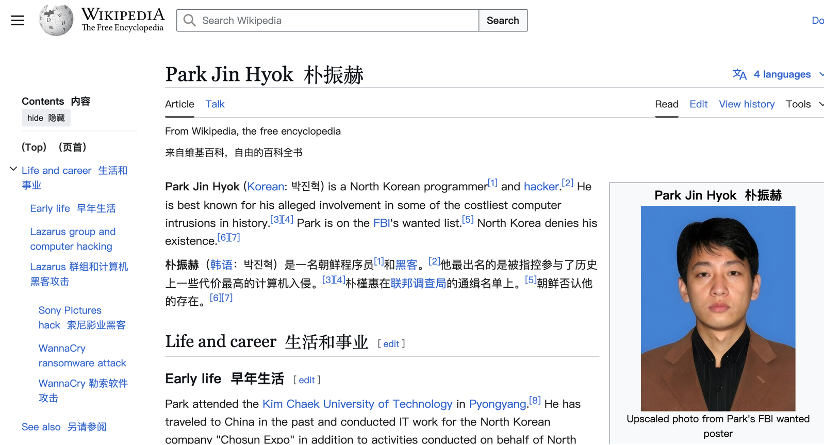This screenshot has width=824, height=445.
Task: Click the Wikipedia globe logo
Action: coord(56,20)
